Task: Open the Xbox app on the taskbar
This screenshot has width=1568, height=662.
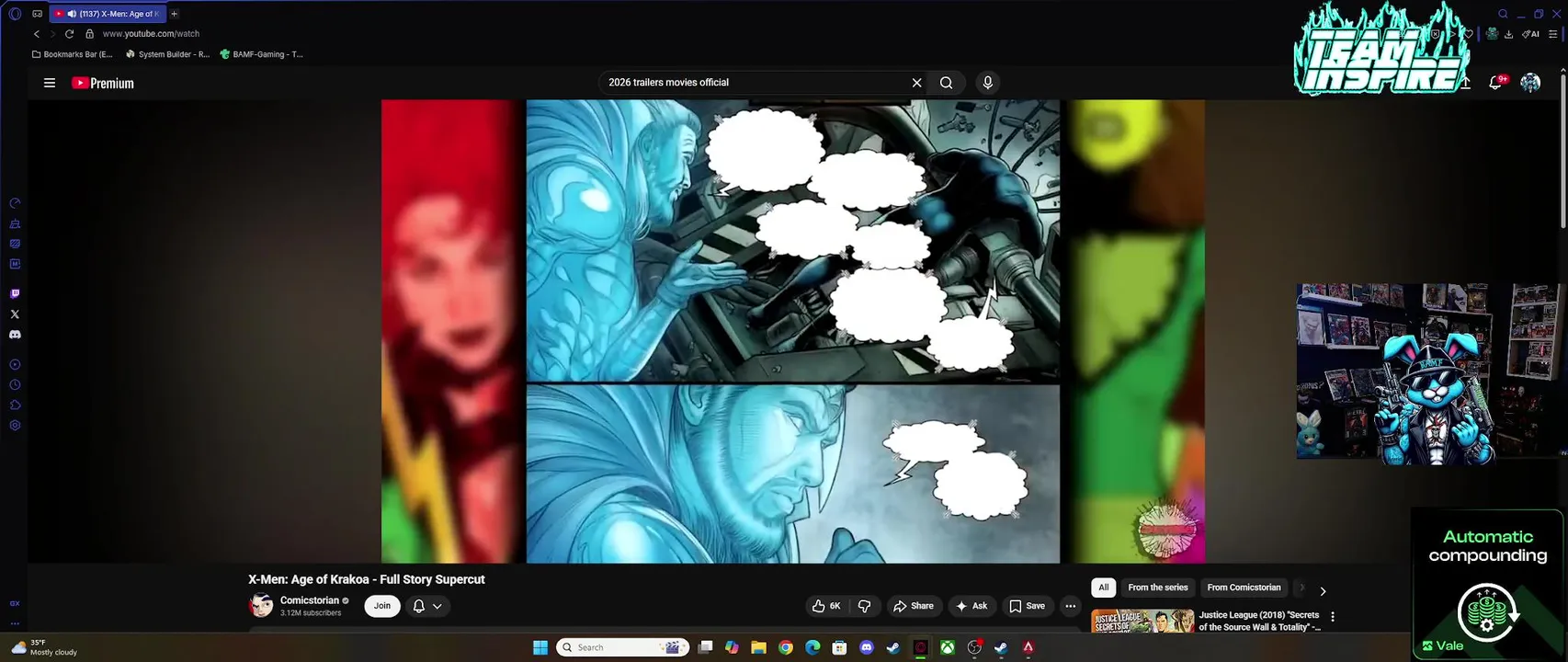Action: [x=947, y=647]
